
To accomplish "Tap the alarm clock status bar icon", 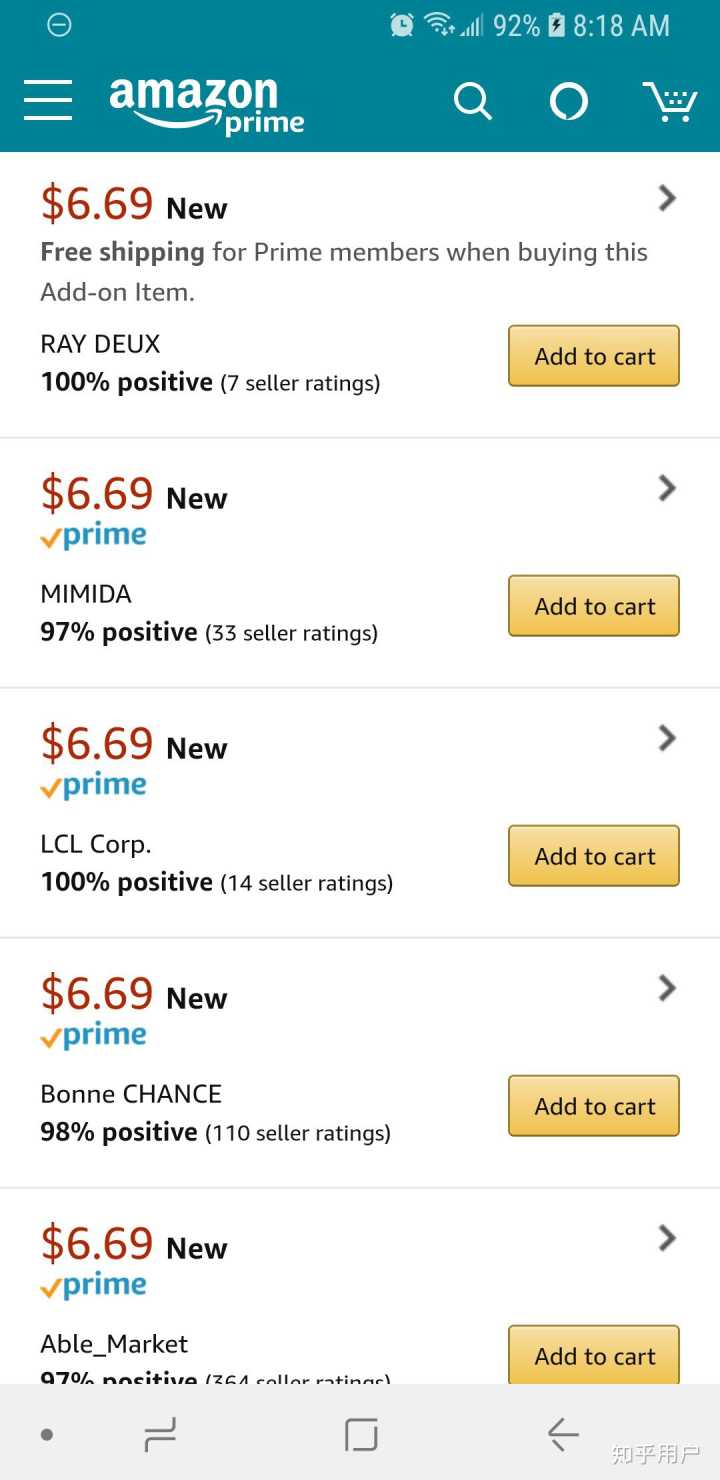I will point(402,25).
